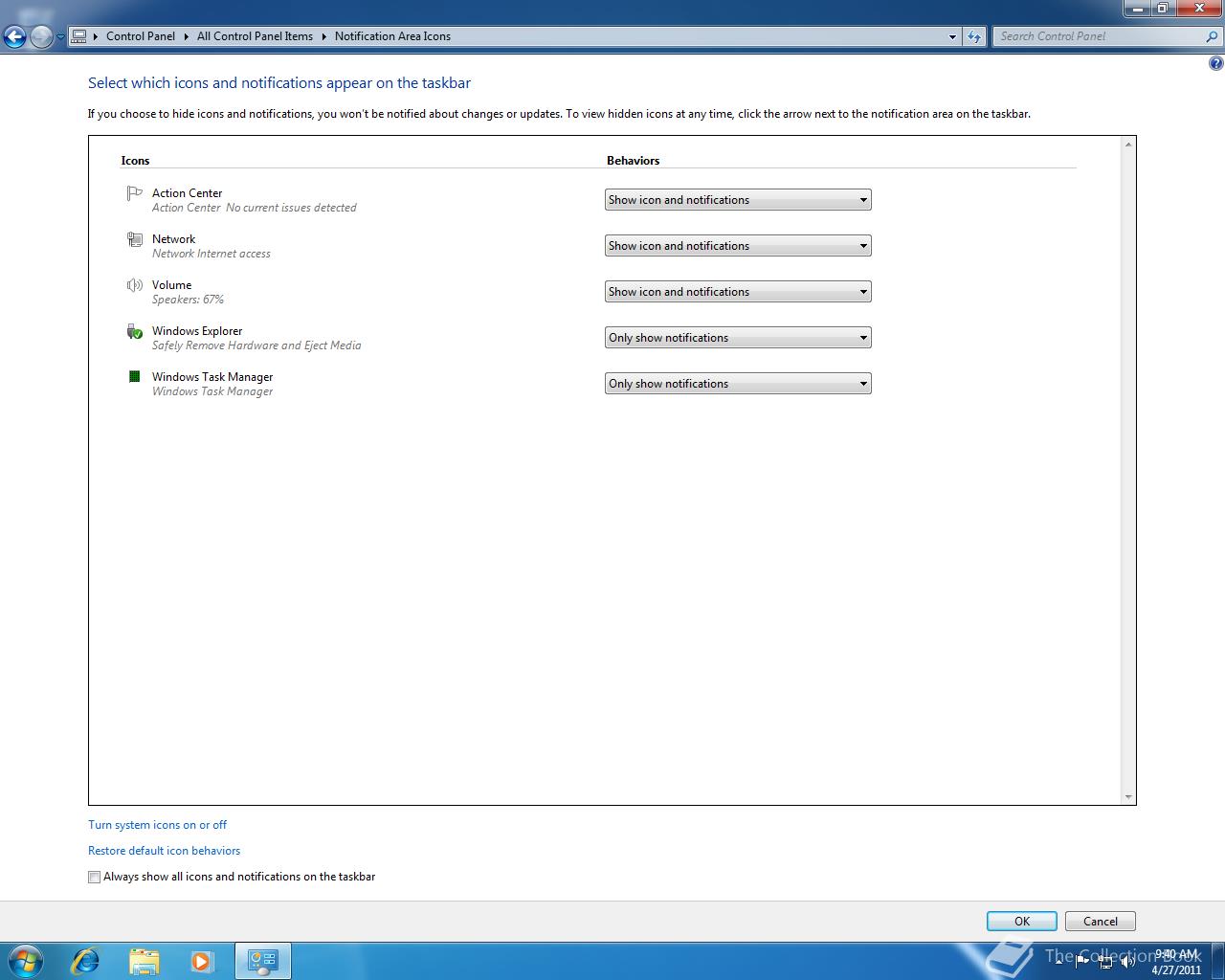This screenshot has width=1225, height=980.
Task: Click the volume icon in system tray
Action: (x=1128, y=962)
